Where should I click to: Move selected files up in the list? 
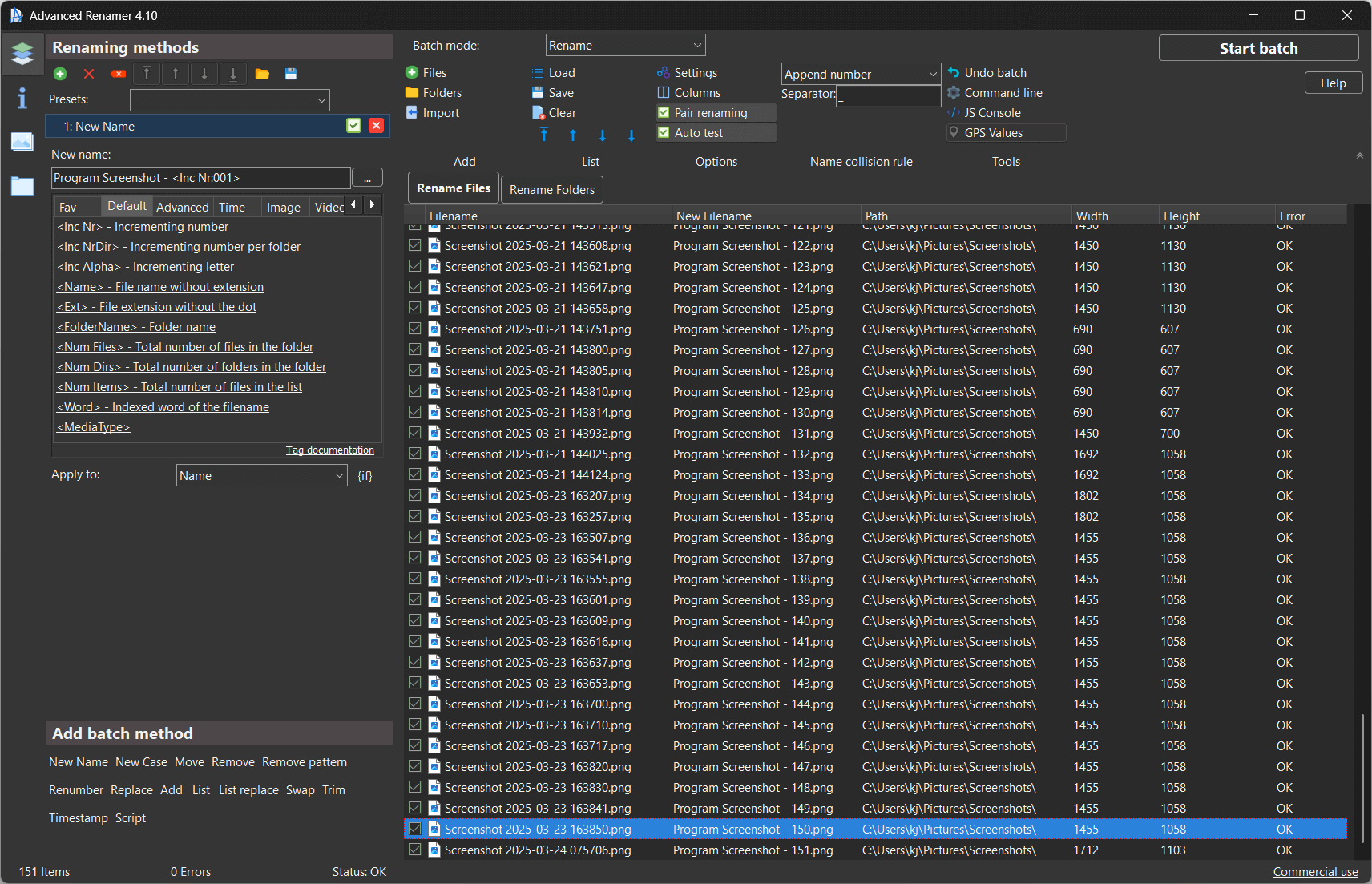point(573,135)
